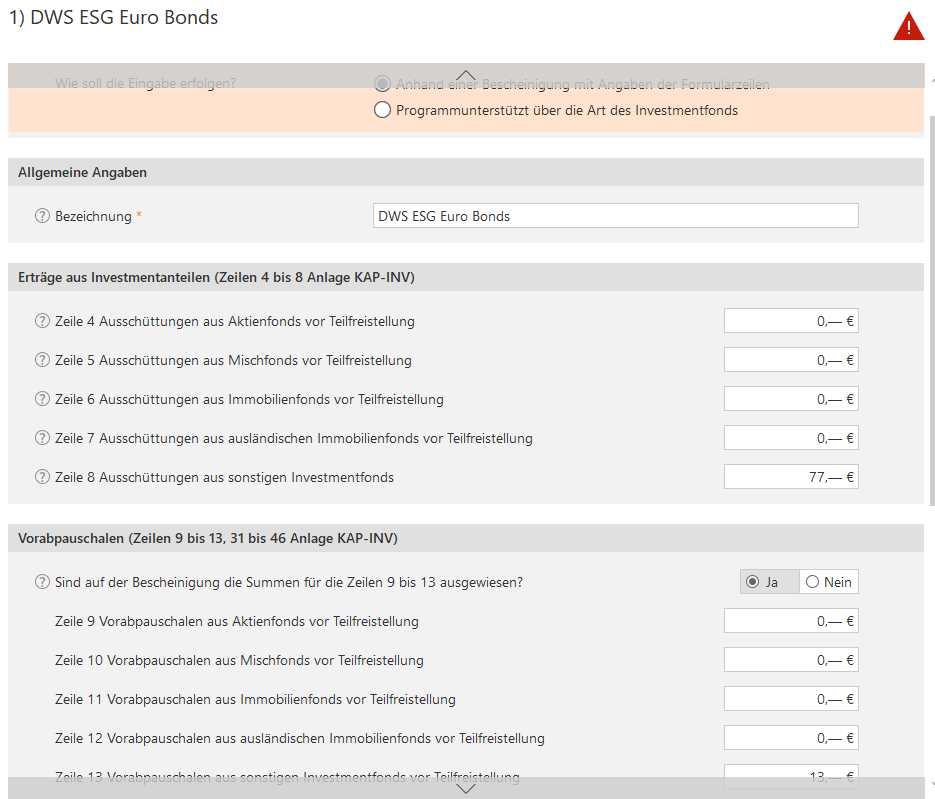Click 'Vorabpauschalen (Zeilen 9 bis 13...)' header
This screenshot has width=935, height=799.
click(466, 538)
